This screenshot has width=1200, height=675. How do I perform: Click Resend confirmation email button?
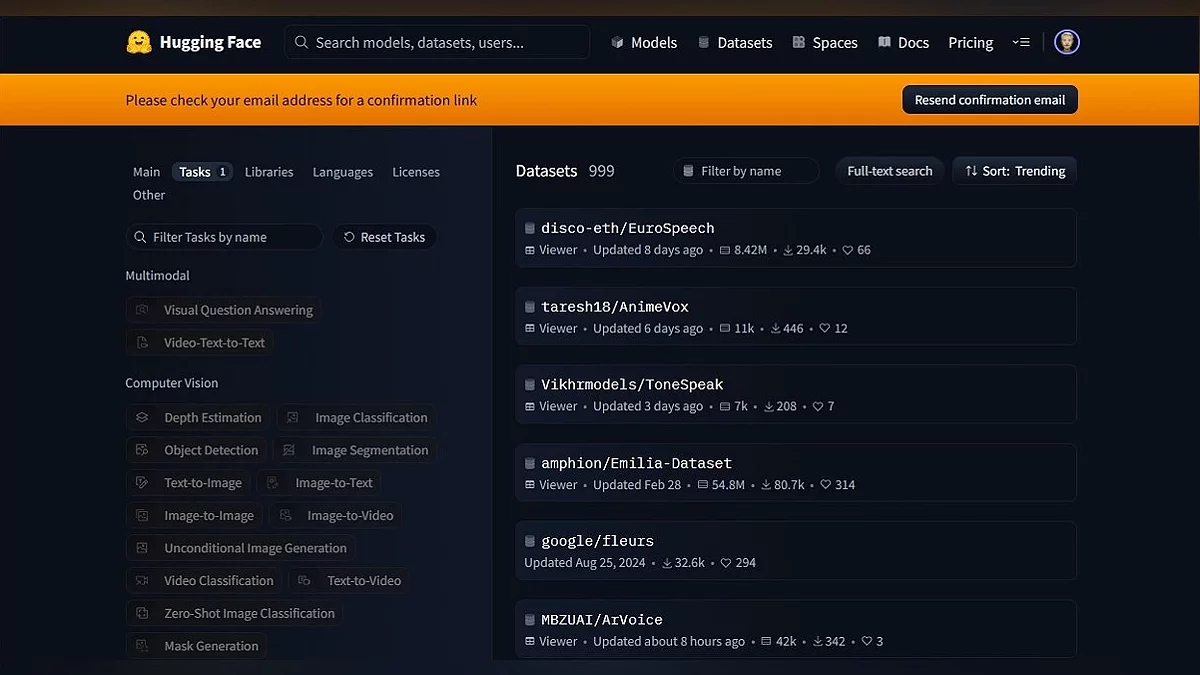(x=989, y=100)
